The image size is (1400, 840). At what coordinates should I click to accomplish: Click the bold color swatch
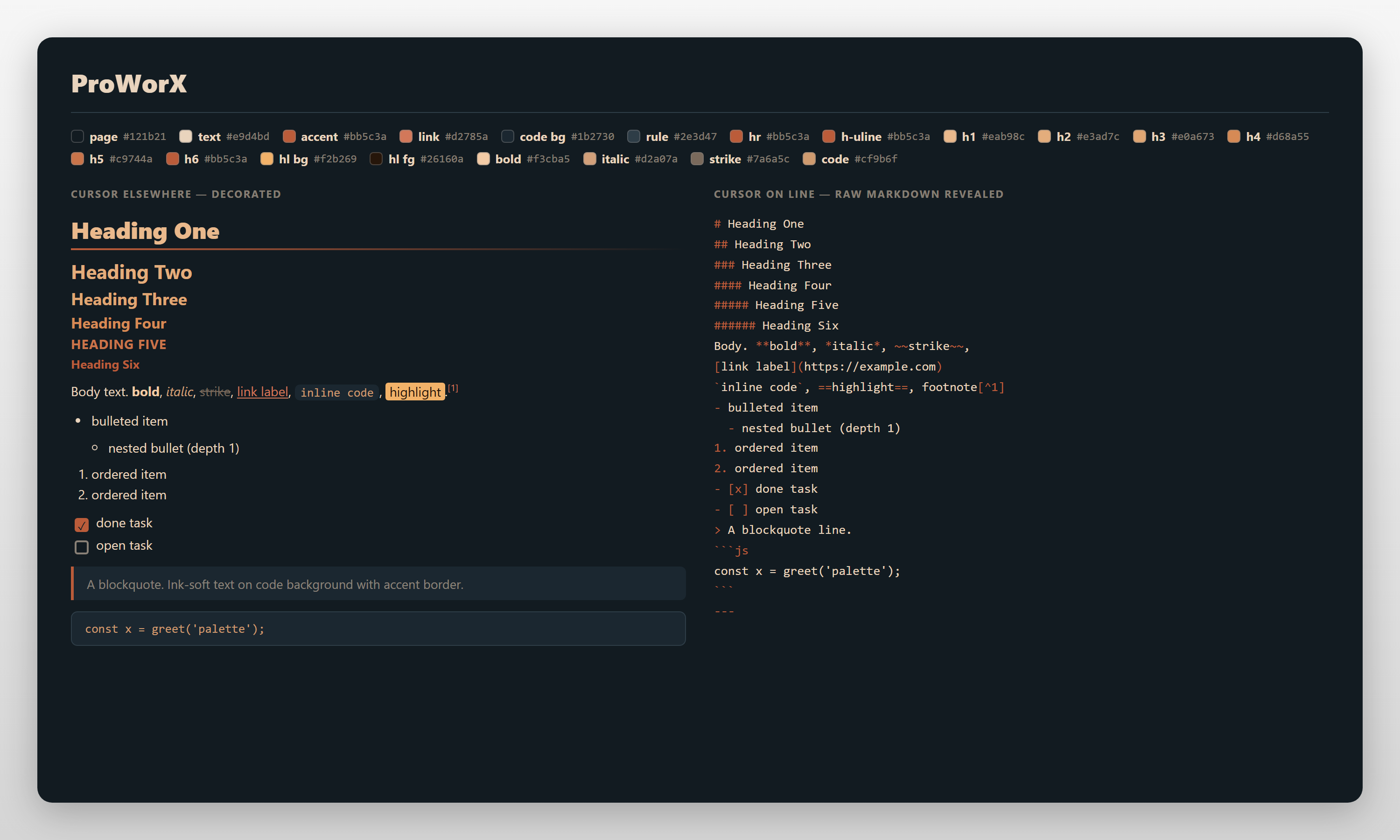point(483,159)
